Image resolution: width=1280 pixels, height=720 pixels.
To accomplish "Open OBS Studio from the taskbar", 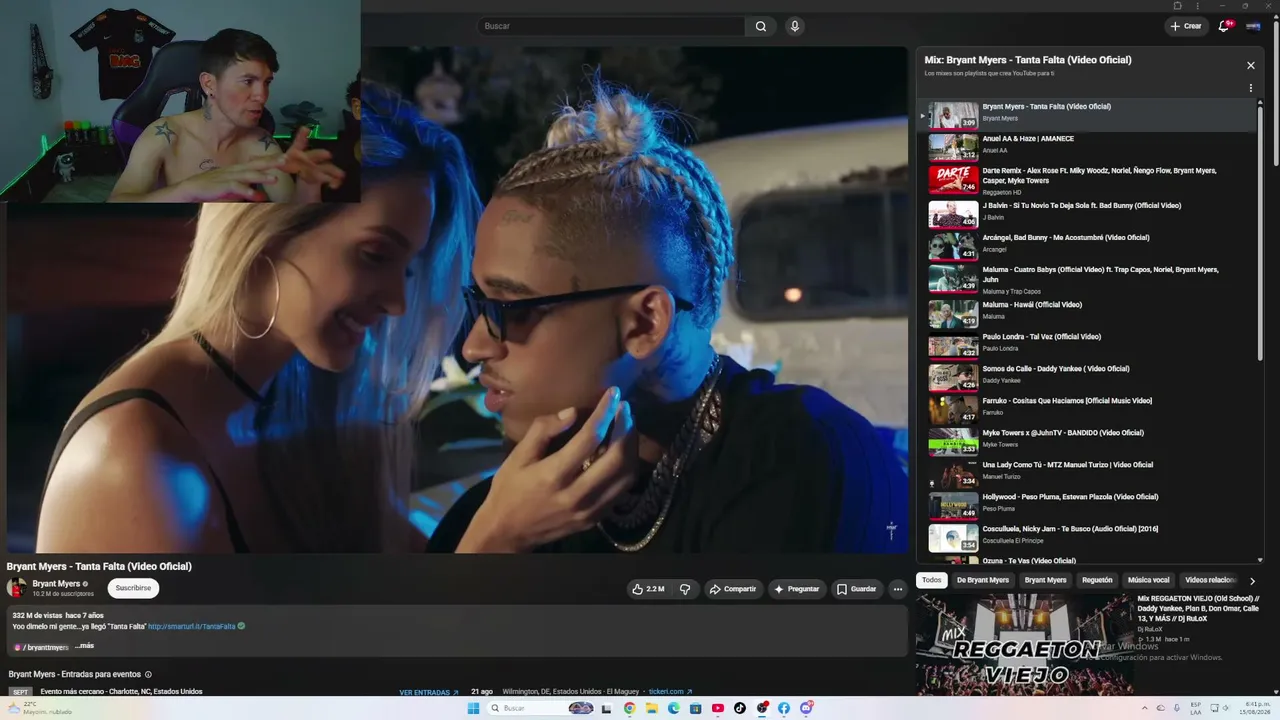I will tap(762, 708).
